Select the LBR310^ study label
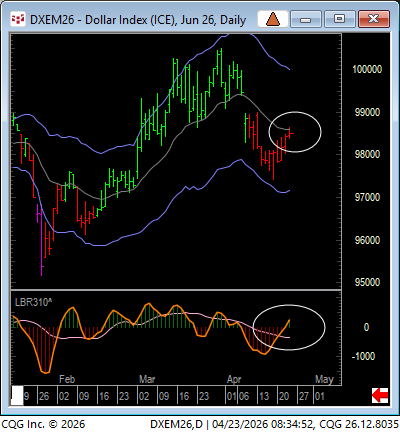 pos(33,302)
